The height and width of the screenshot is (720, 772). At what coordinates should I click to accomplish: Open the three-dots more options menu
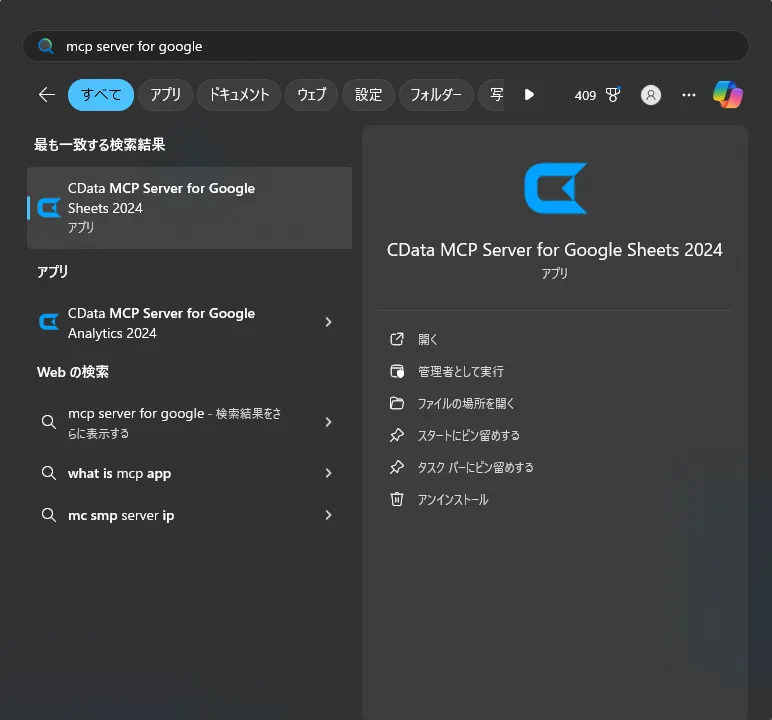(689, 95)
